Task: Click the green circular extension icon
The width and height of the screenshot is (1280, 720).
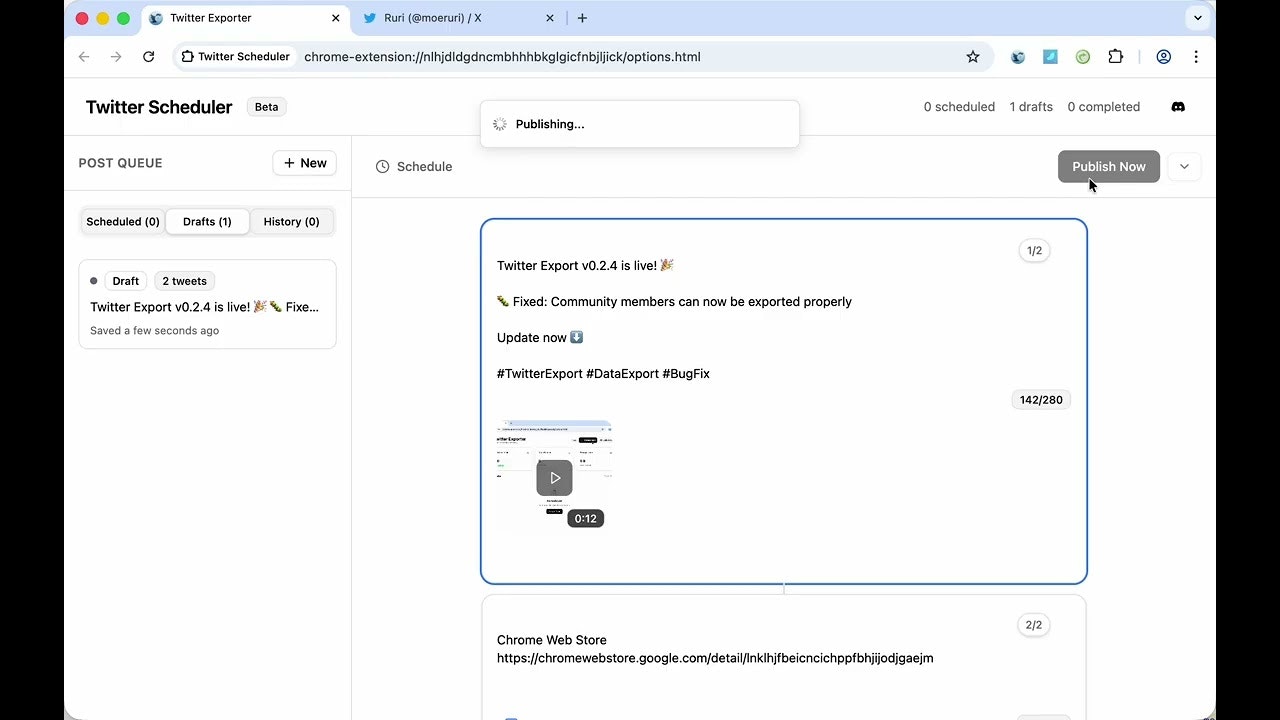Action: (x=1083, y=57)
